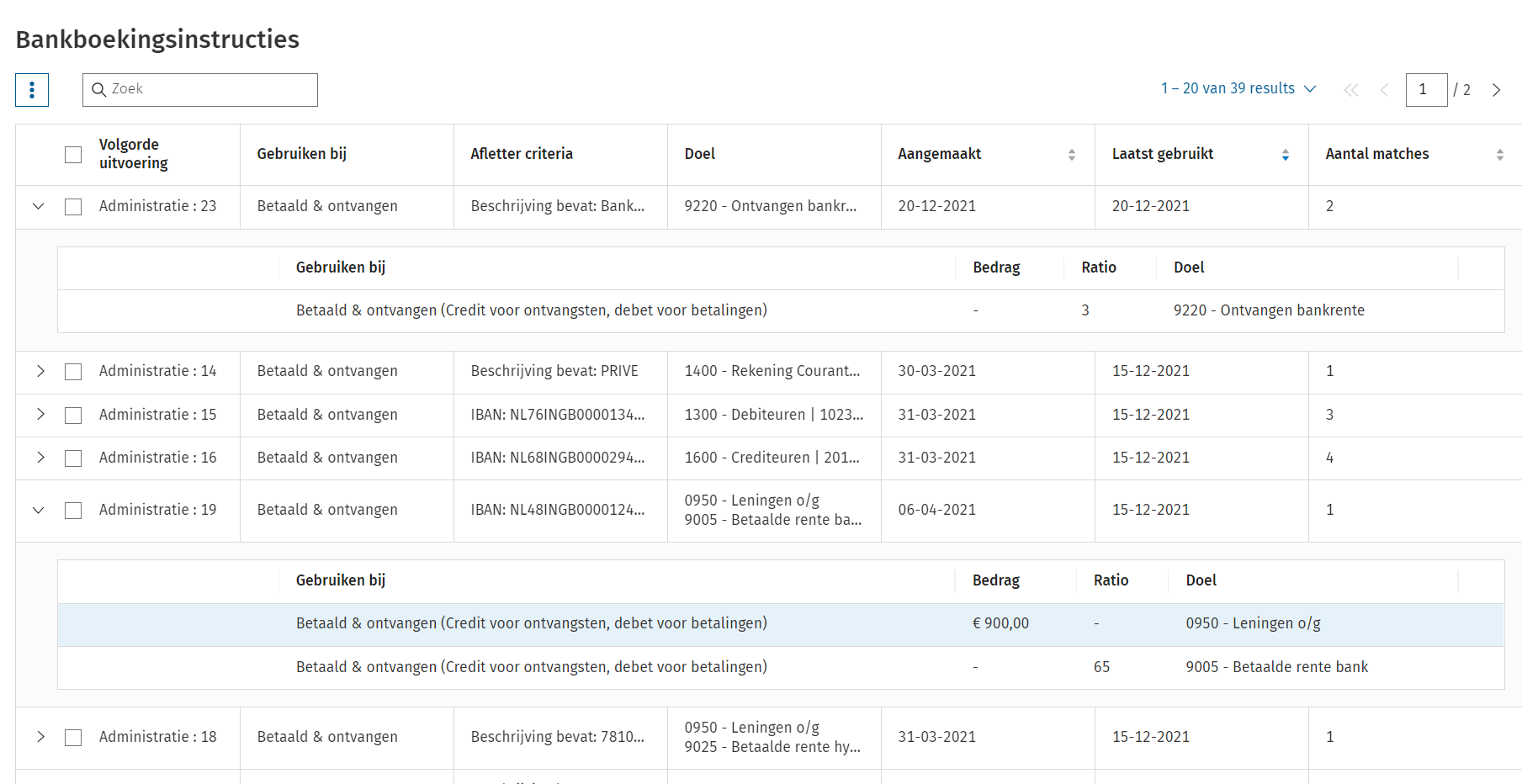The image size is (1522, 784).
Task: Sort by Aangemaakt column arrows
Action: (1071, 155)
